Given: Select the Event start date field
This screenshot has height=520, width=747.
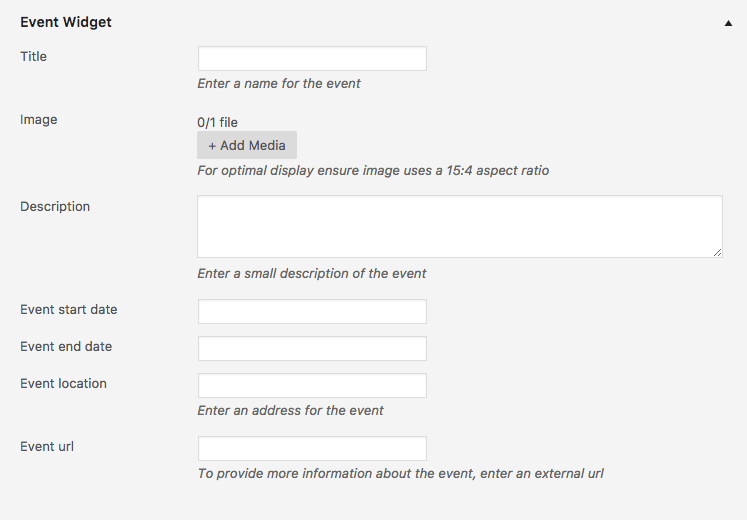Looking at the screenshot, I should click(312, 311).
